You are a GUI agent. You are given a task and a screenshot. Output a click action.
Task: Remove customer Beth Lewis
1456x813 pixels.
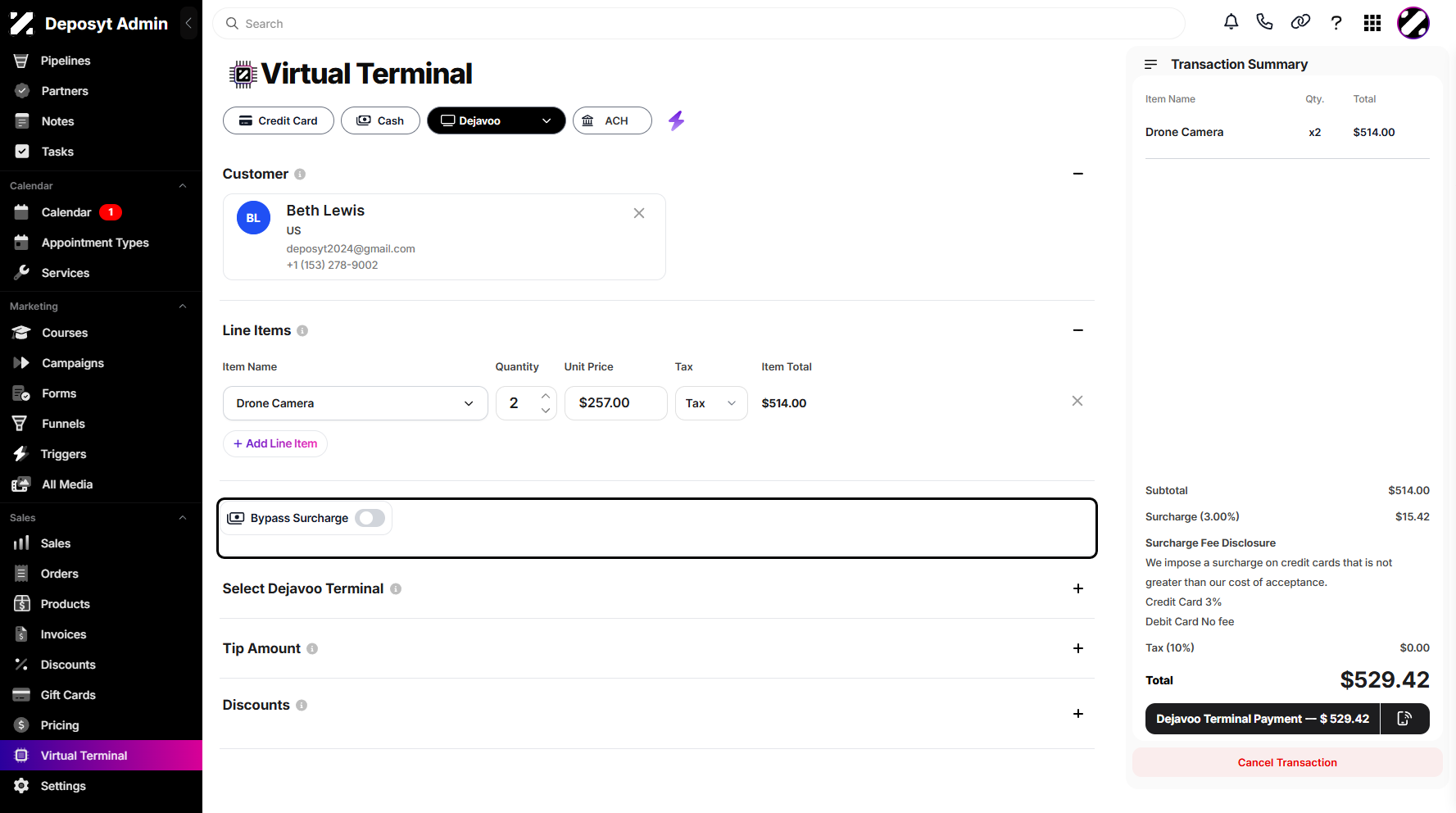[639, 213]
